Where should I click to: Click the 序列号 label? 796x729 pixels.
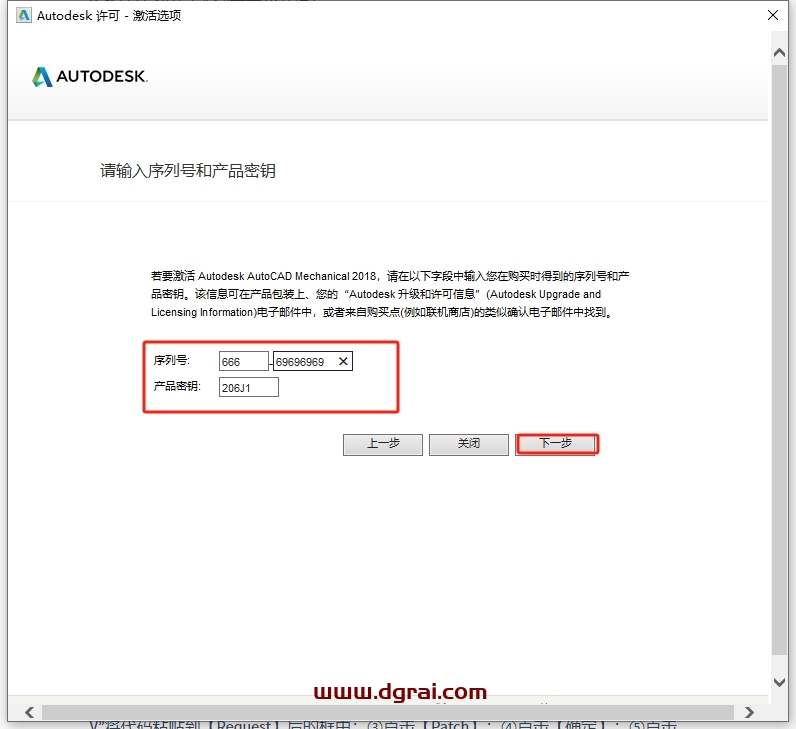(x=172, y=360)
